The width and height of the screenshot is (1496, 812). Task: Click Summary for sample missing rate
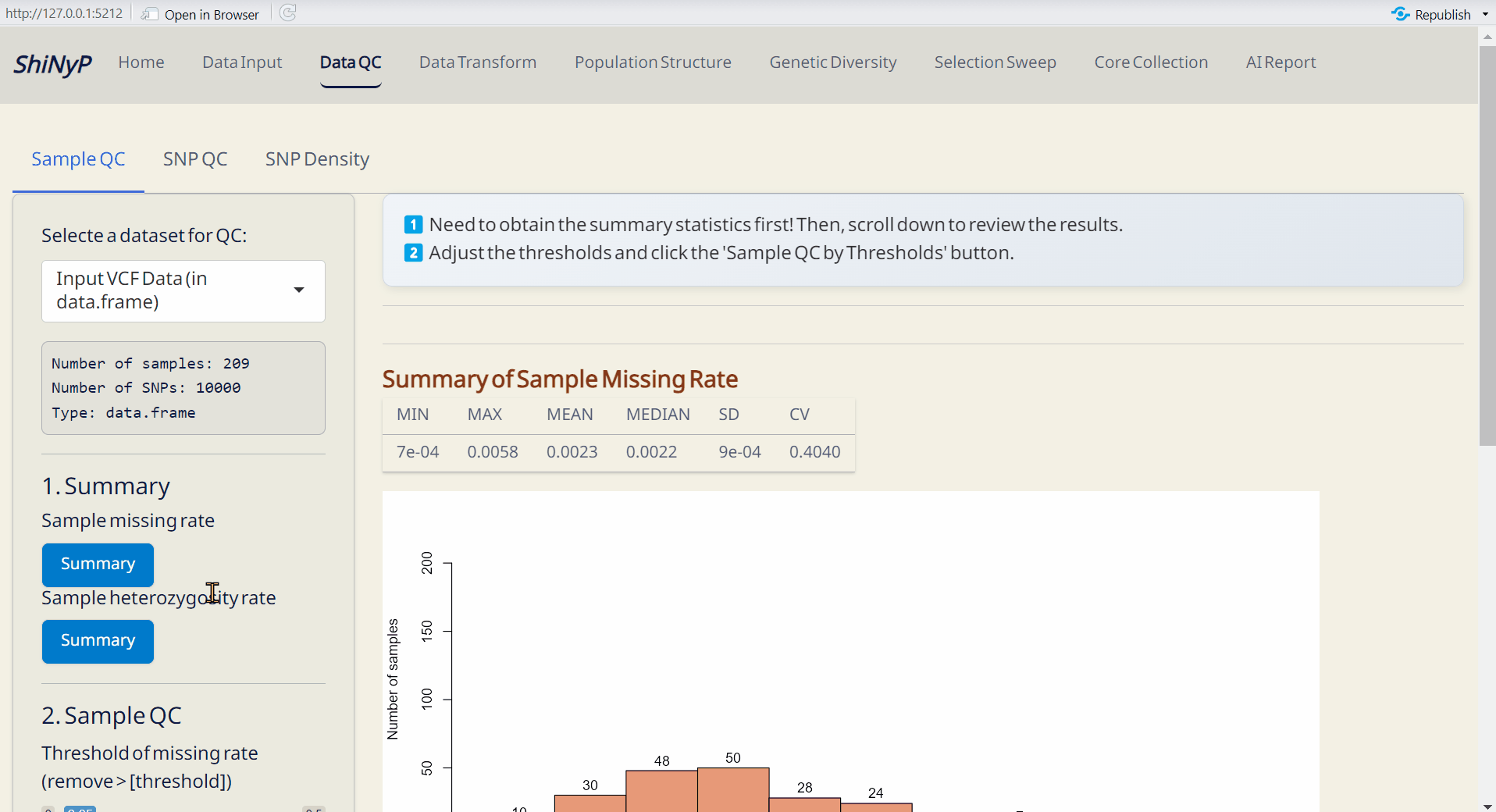coord(98,564)
